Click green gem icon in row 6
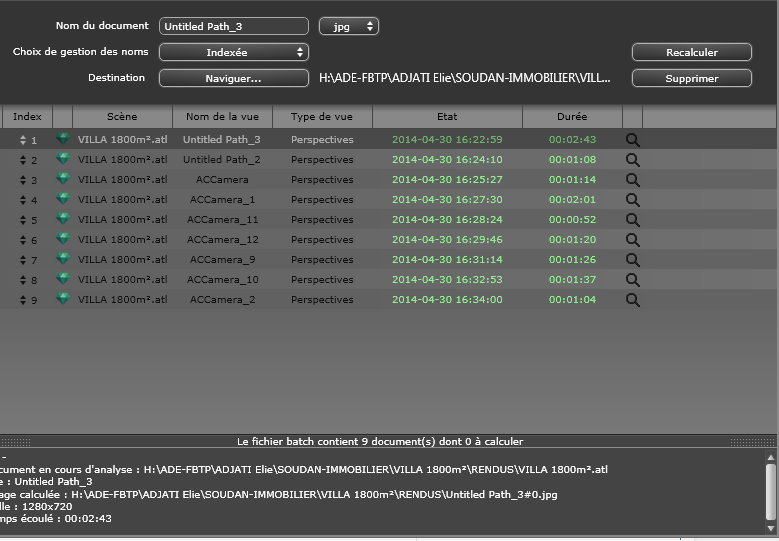Screen dimensions: 779x541 (x=63, y=238)
